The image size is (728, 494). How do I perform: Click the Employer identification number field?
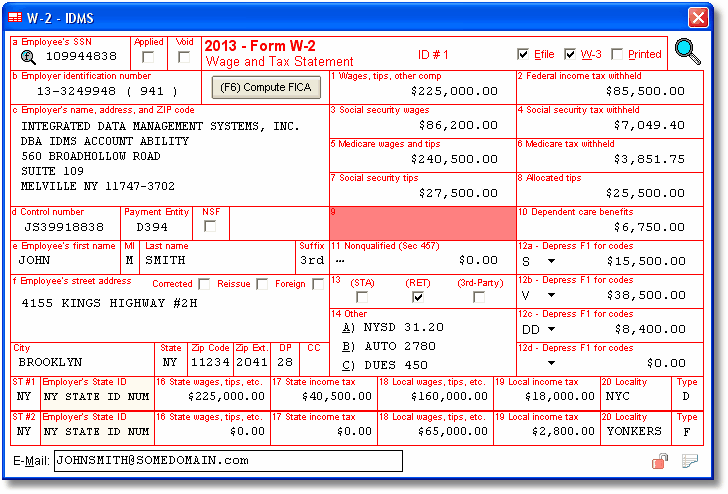pos(107,91)
